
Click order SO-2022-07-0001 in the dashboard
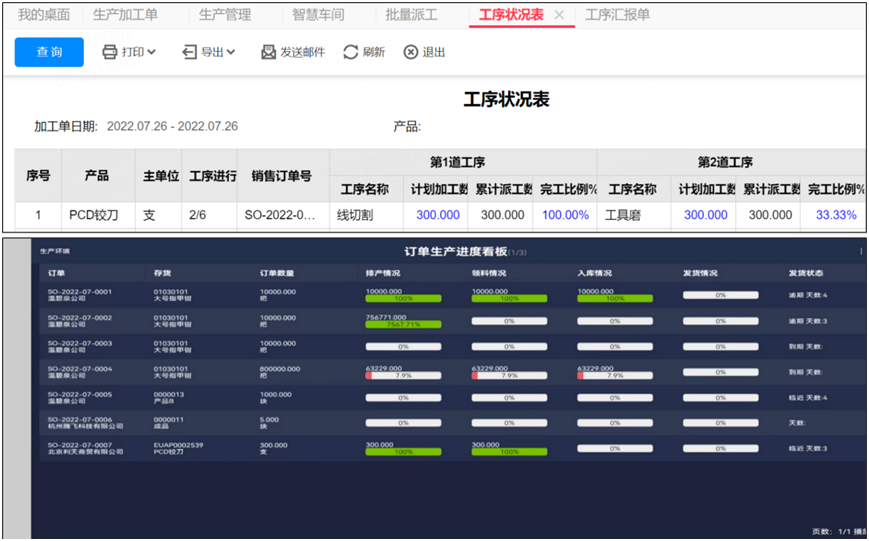click(x=80, y=291)
